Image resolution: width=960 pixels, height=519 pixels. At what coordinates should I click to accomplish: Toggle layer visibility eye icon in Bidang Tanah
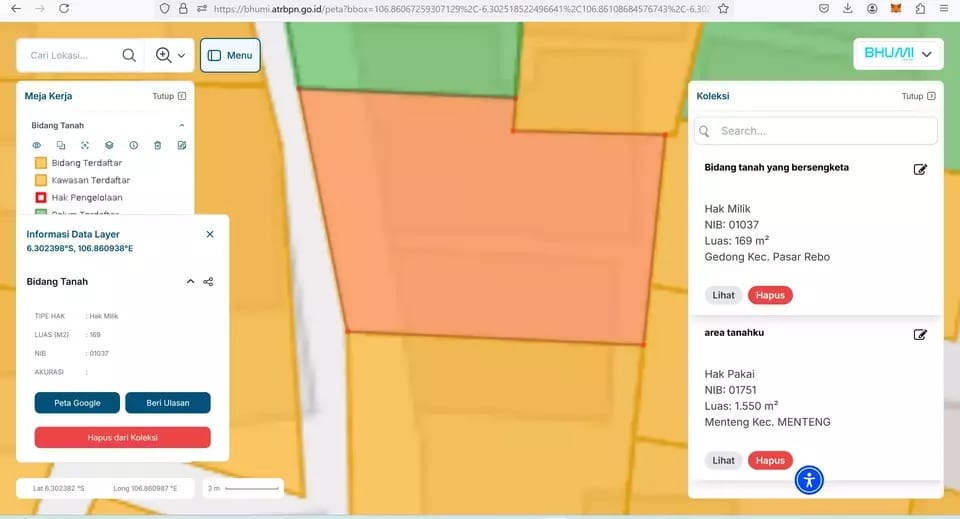click(37, 145)
